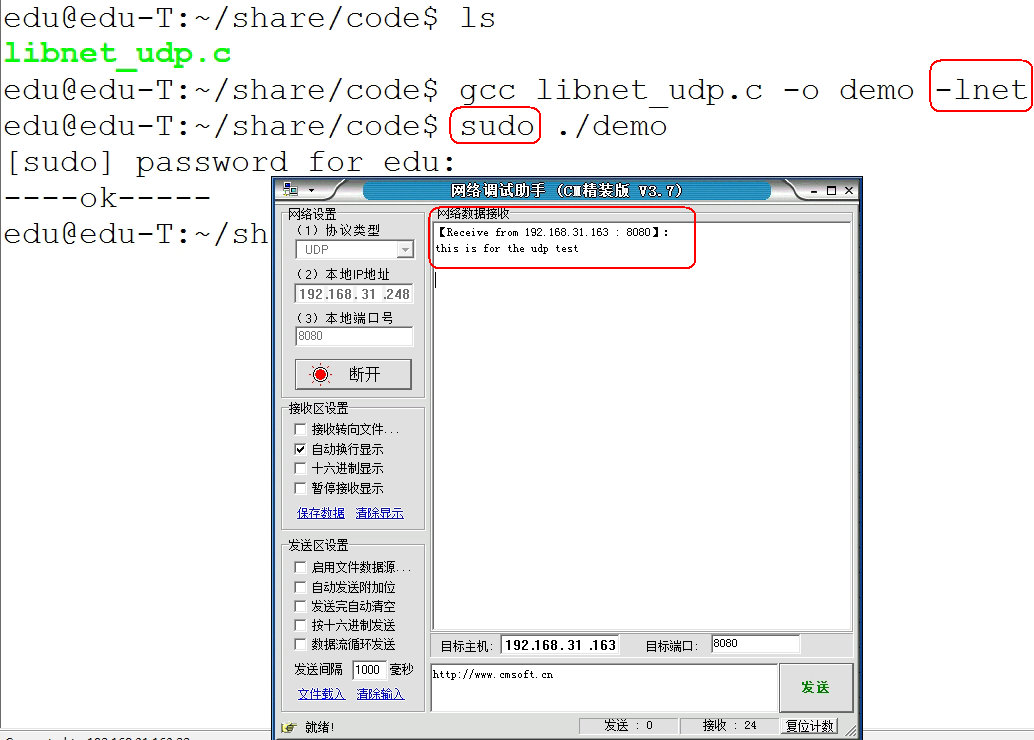The image size is (1034, 740).
Task: Click the 保存数据 link
Action: [320, 512]
